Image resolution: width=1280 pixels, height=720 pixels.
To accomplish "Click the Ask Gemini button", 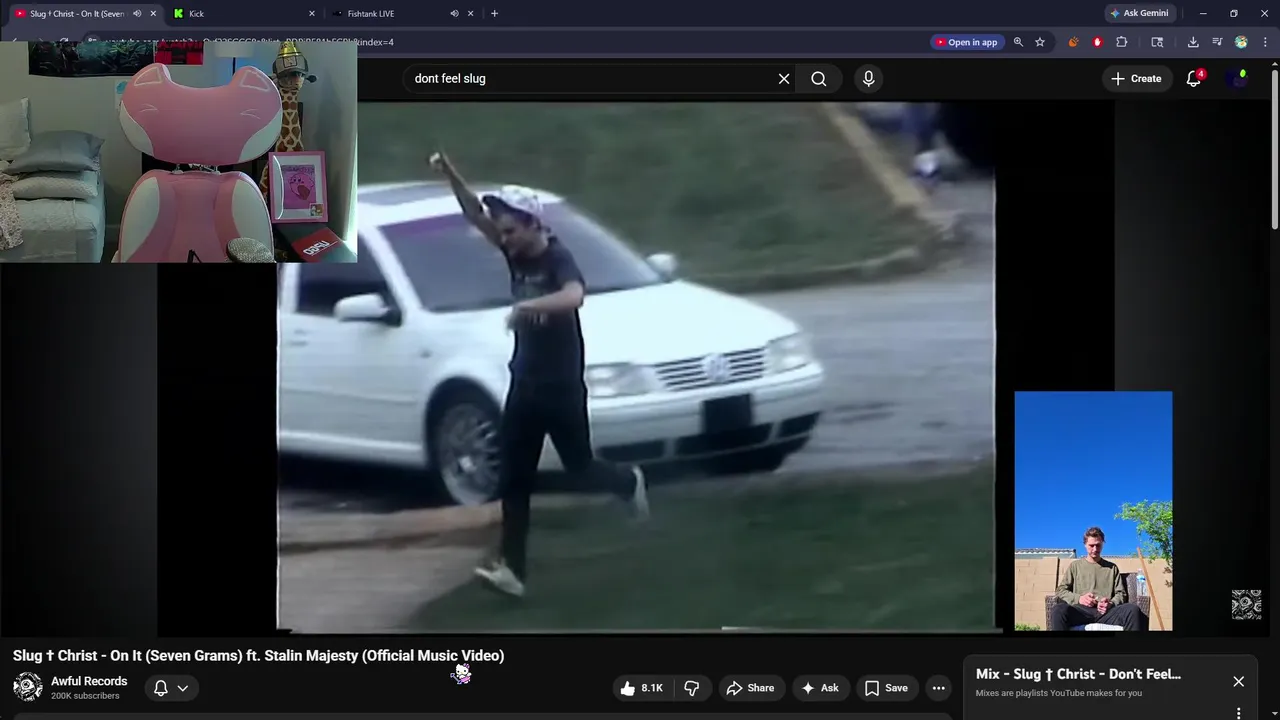I will (1138, 13).
